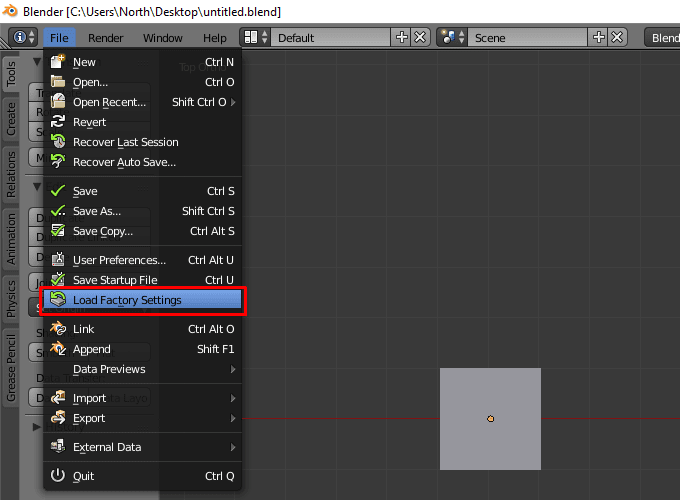The width and height of the screenshot is (680, 500).
Task: Add a new scene with plus
Action: coord(598,37)
